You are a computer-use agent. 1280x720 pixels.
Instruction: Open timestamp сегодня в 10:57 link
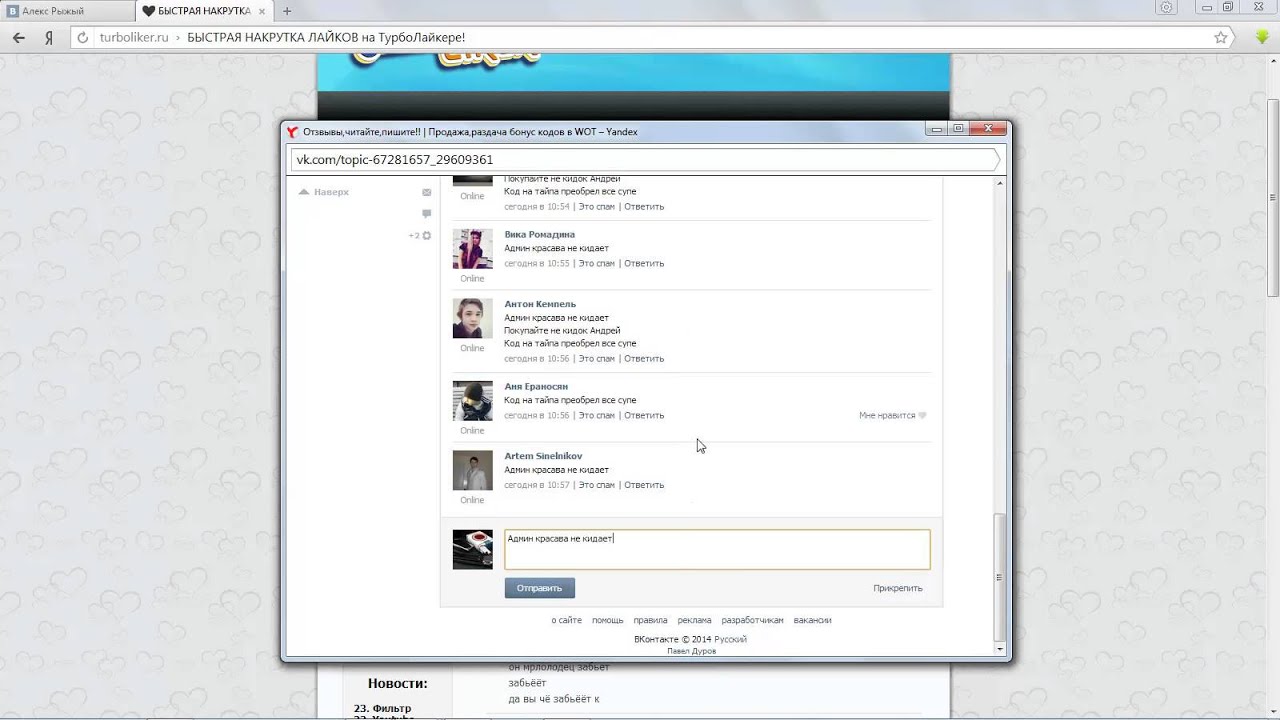coord(537,485)
